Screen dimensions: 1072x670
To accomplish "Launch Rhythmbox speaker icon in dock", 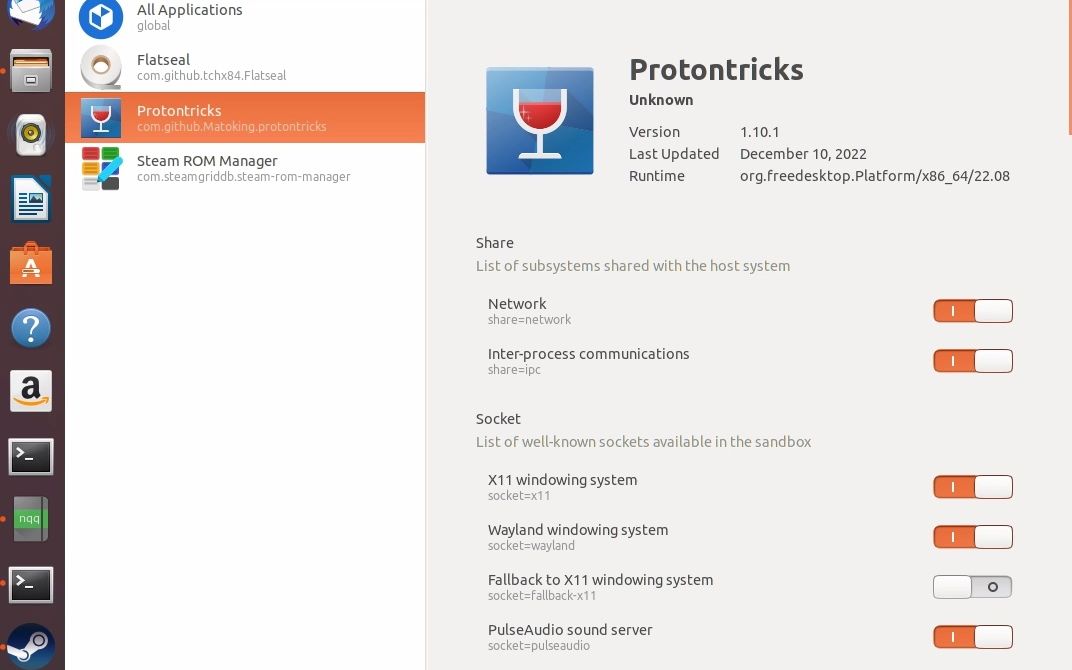I will [31, 134].
